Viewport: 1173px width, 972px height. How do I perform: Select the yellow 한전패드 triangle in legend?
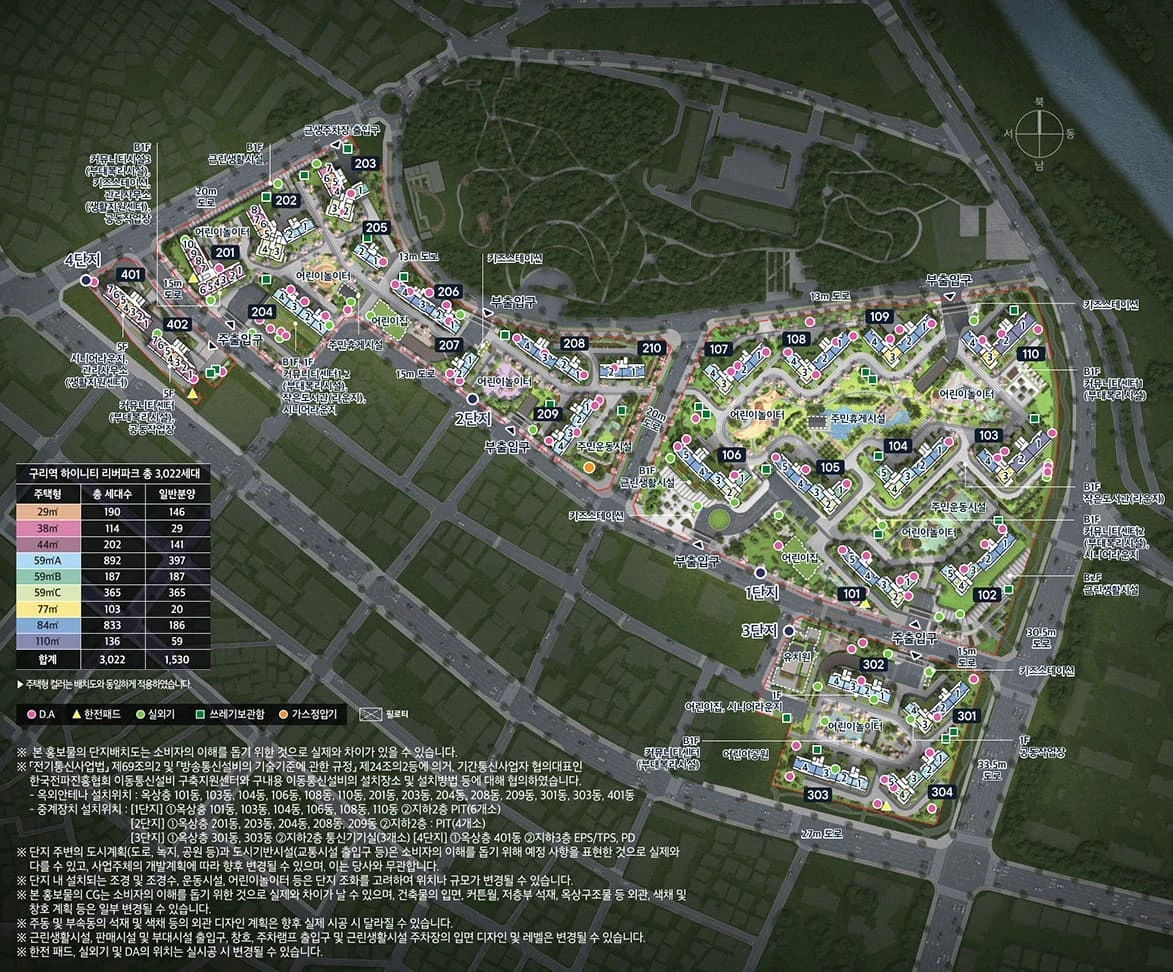pos(76,715)
